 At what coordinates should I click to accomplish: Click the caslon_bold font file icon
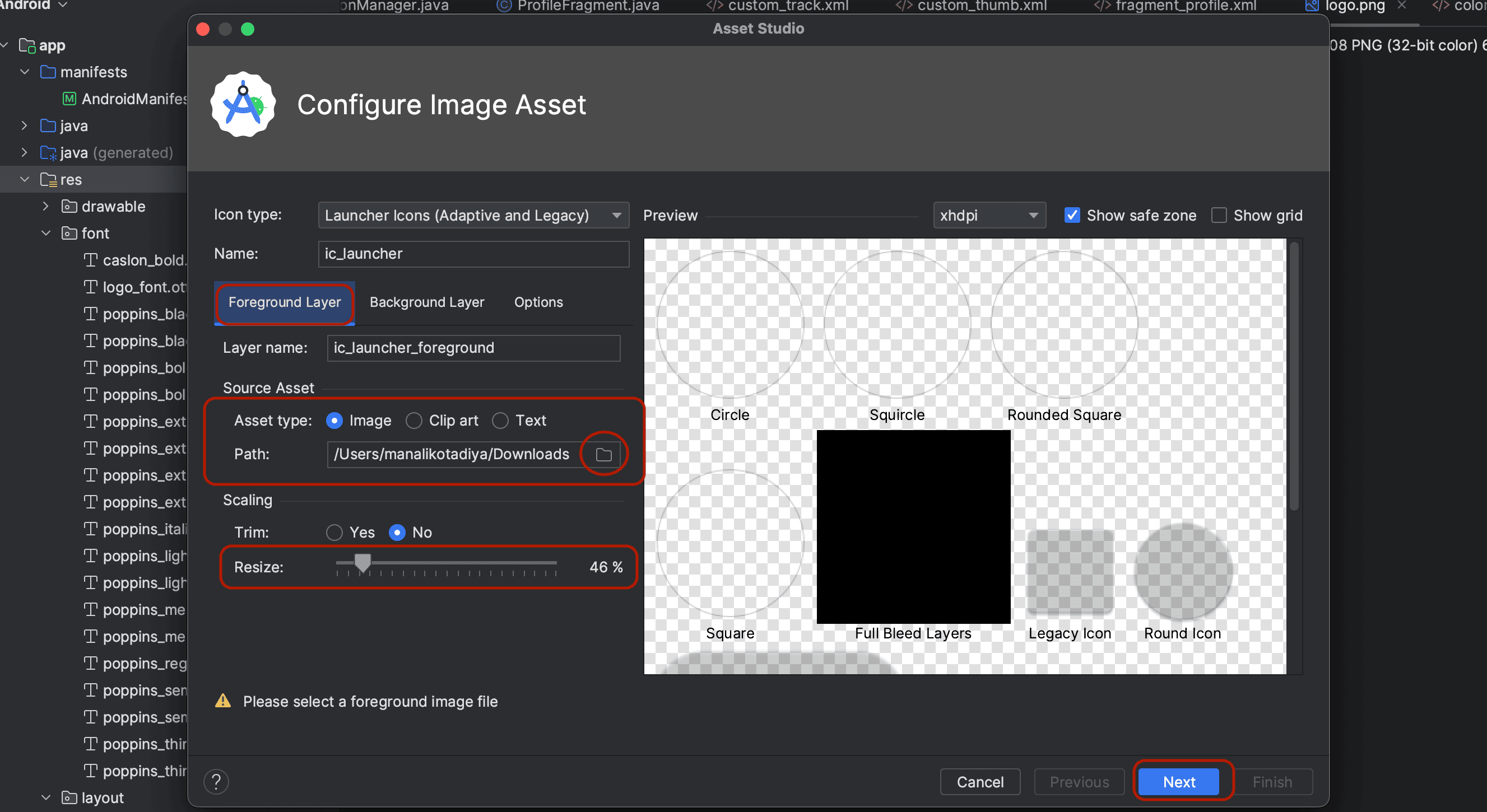tap(91, 260)
